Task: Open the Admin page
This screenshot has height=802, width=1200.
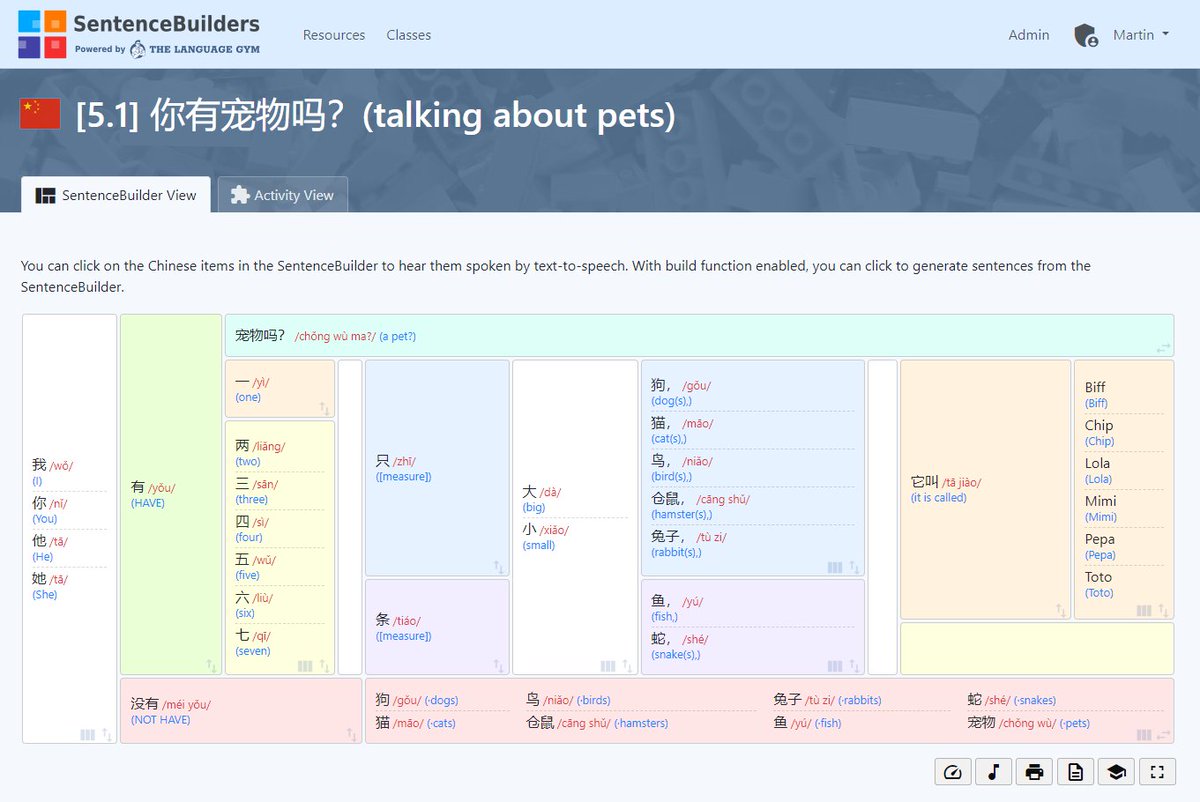Action: tap(1028, 34)
